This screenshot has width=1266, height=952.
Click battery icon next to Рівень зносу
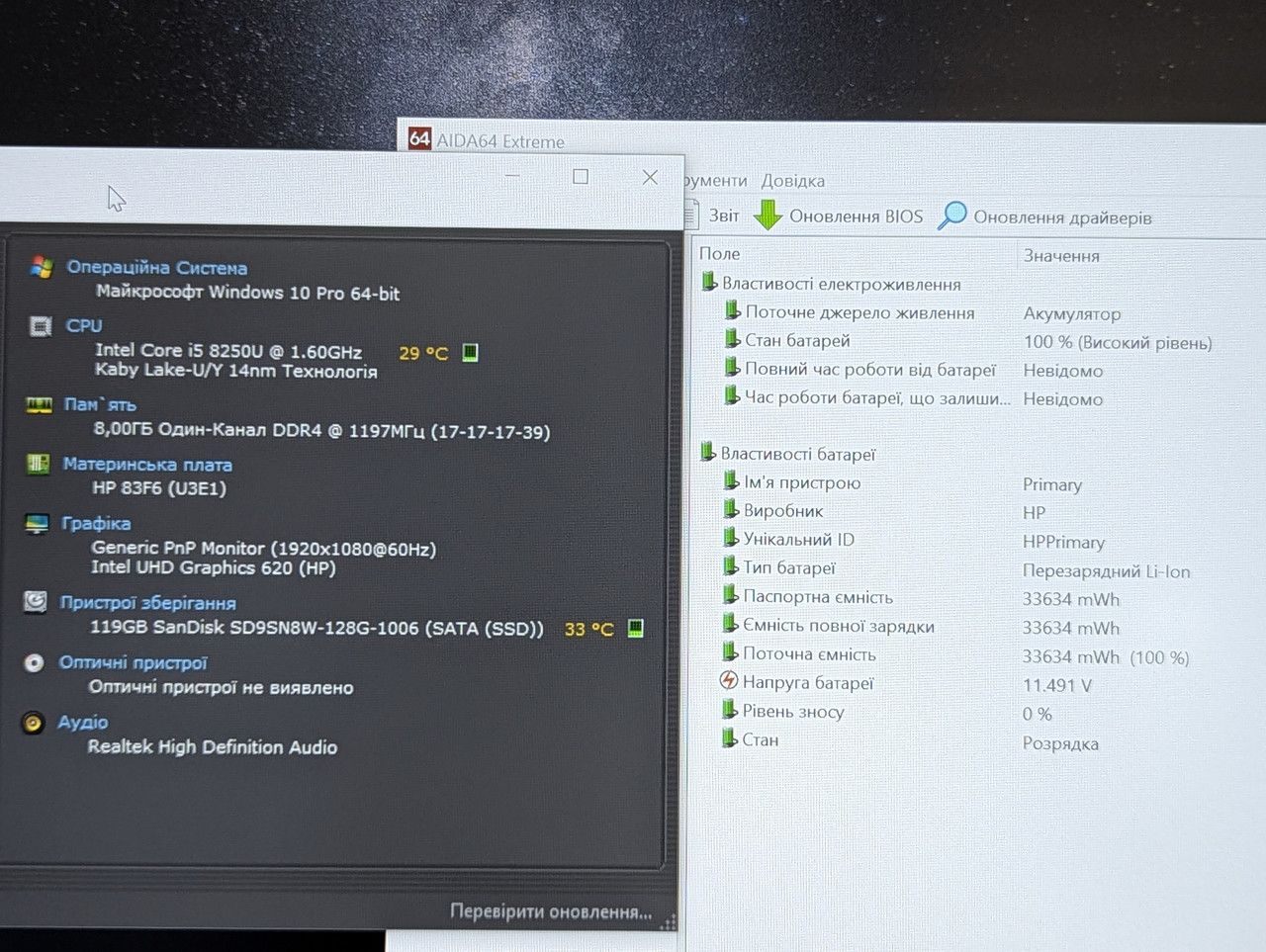(730, 710)
